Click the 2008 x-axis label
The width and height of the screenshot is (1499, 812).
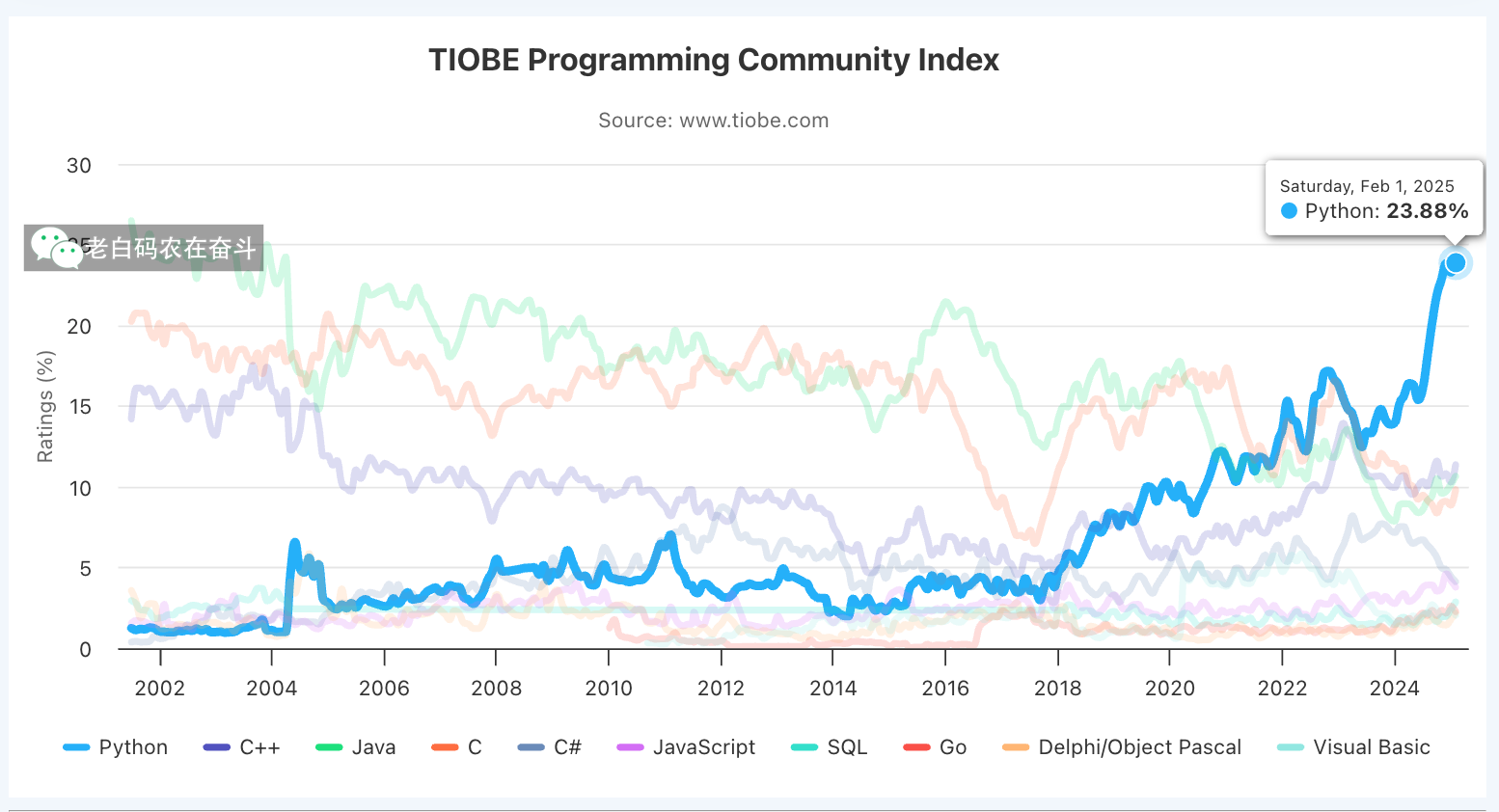click(496, 689)
